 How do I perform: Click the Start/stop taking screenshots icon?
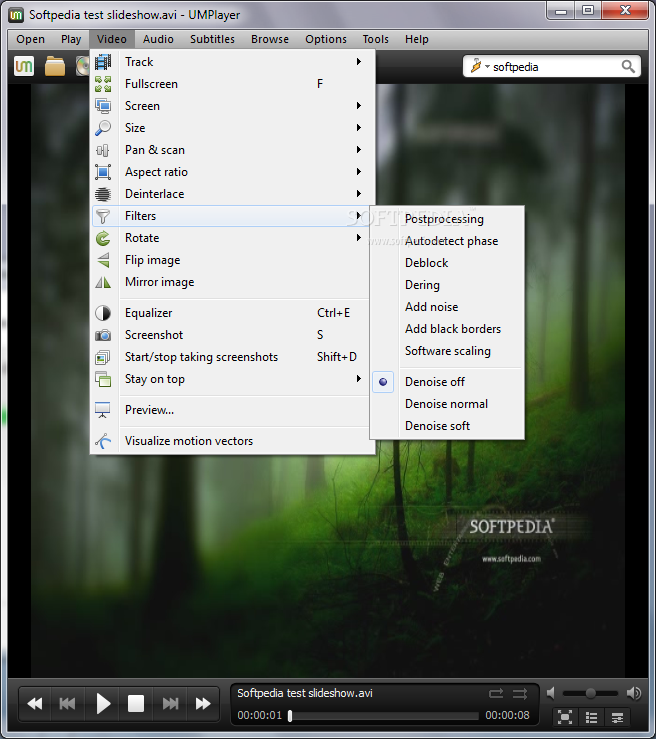(103, 357)
